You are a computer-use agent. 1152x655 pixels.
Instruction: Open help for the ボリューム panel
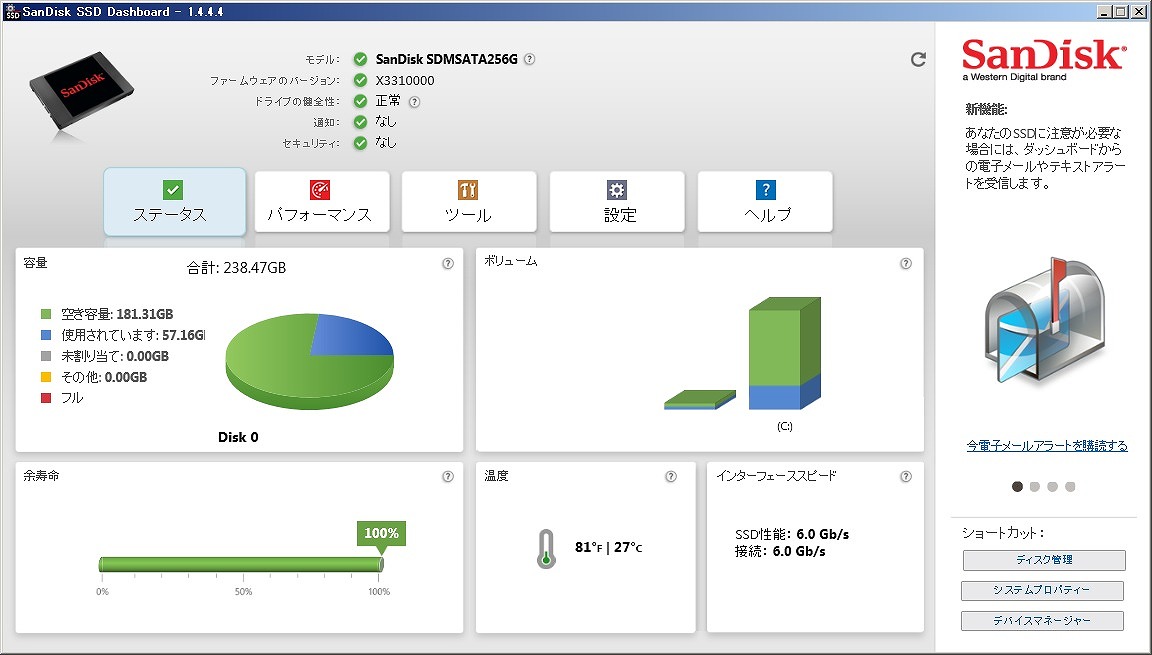[906, 264]
